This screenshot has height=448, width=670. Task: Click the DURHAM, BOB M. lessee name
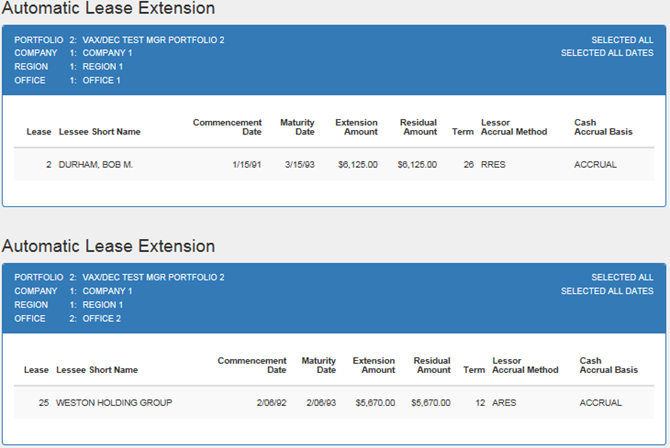click(x=96, y=165)
